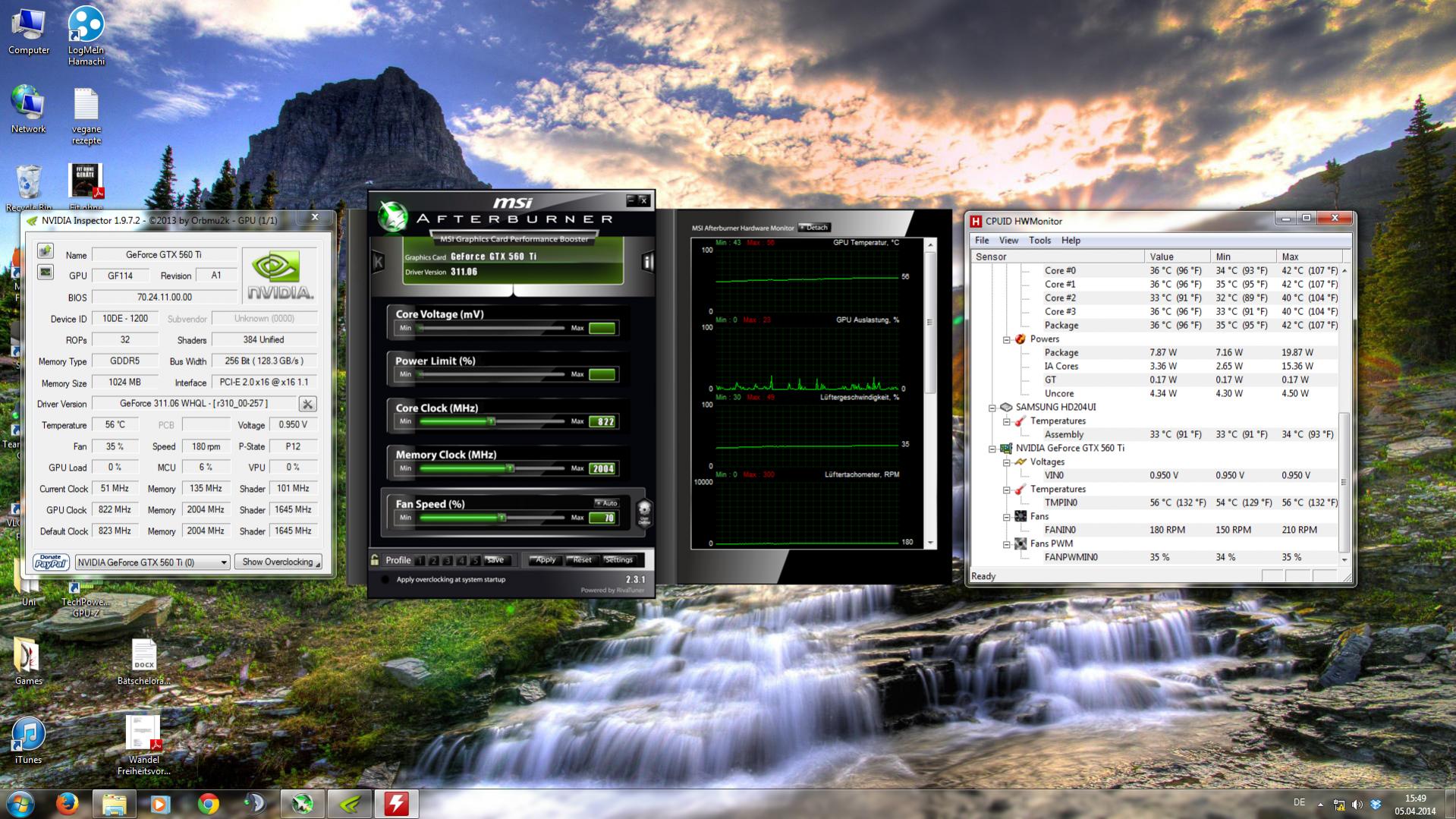The width and height of the screenshot is (1456, 819).
Task: Click the Fan Speed slider handle
Action: pos(502,518)
